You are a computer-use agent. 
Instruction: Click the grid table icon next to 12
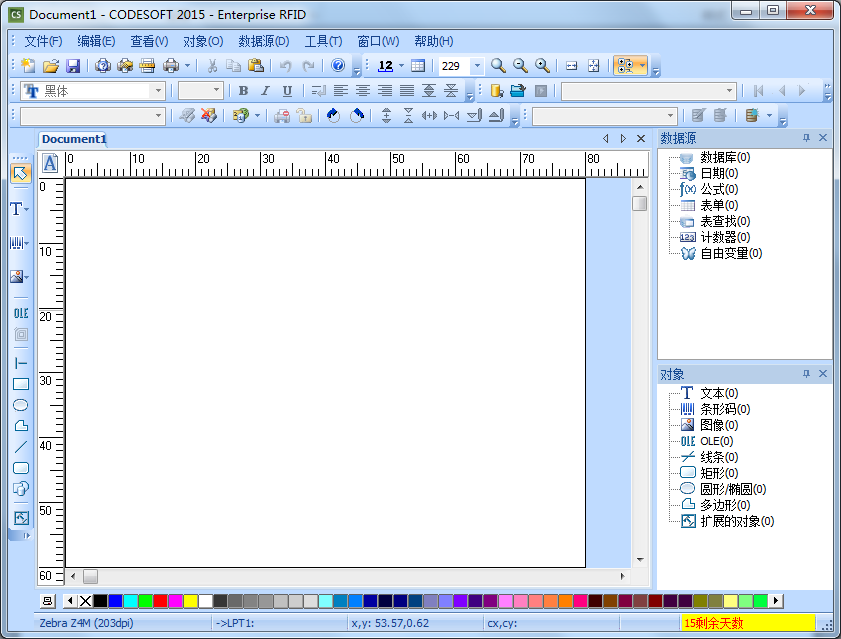418,65
